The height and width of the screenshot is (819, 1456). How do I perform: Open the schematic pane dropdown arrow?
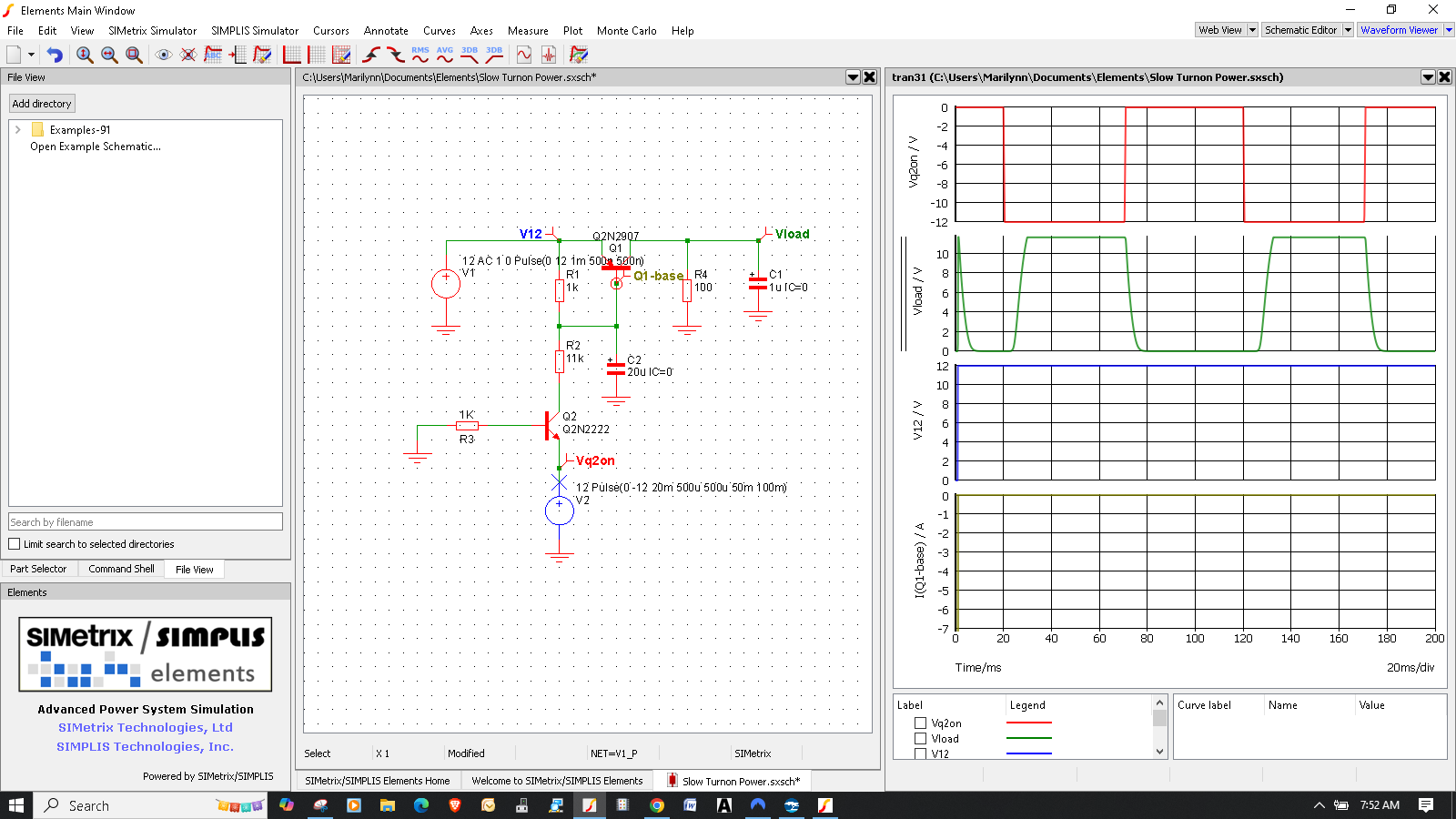pos(853,77)
